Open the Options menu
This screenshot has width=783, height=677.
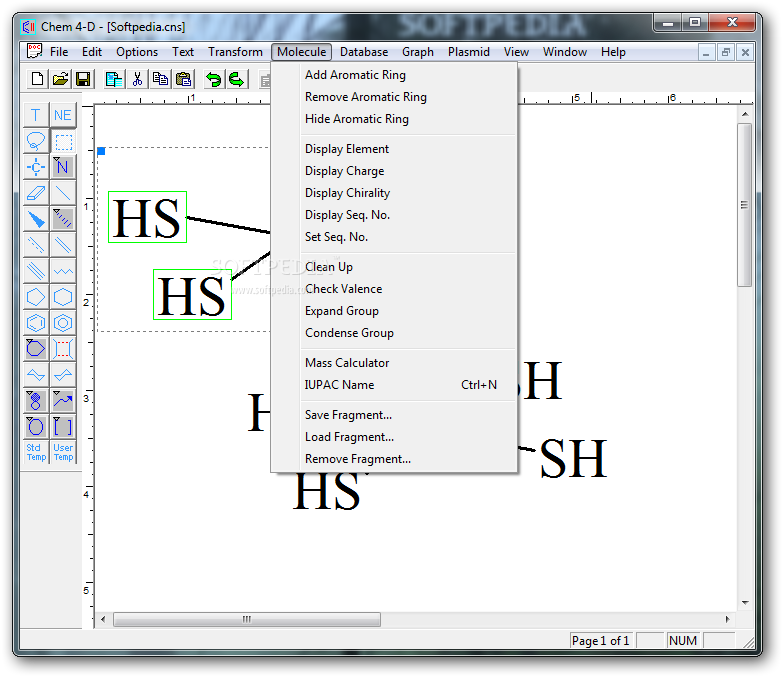pos(137,52)
